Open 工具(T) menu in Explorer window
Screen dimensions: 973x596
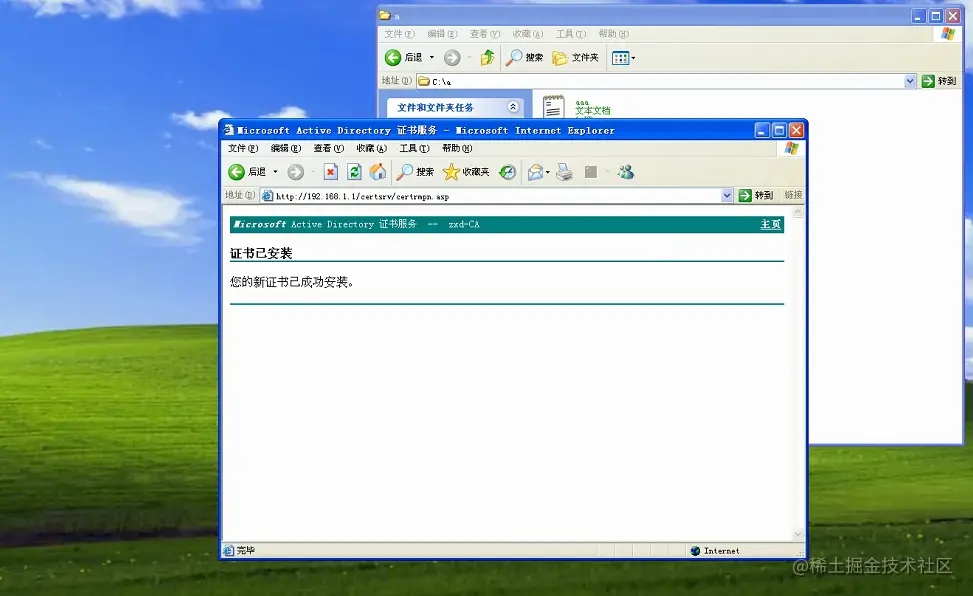pos(570,34)
